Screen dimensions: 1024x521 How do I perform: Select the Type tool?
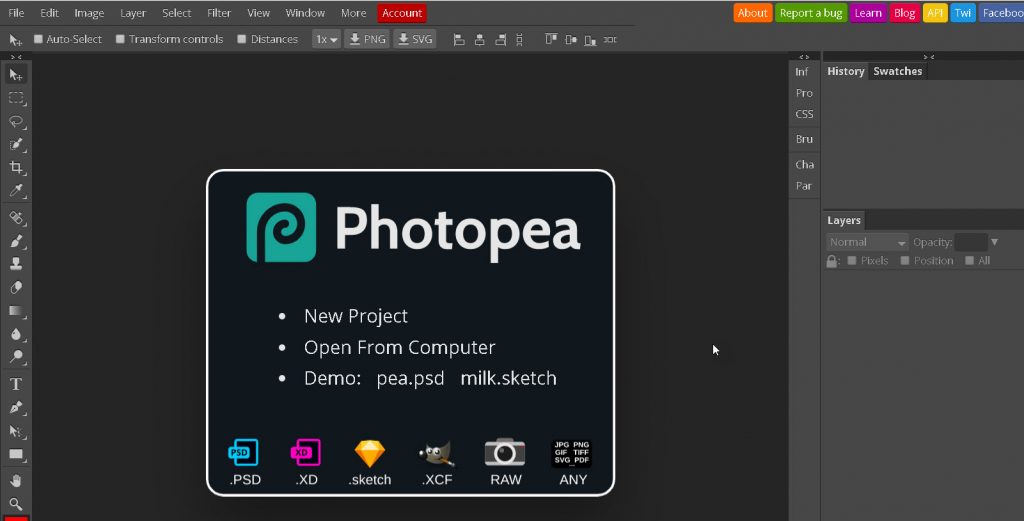16,384
